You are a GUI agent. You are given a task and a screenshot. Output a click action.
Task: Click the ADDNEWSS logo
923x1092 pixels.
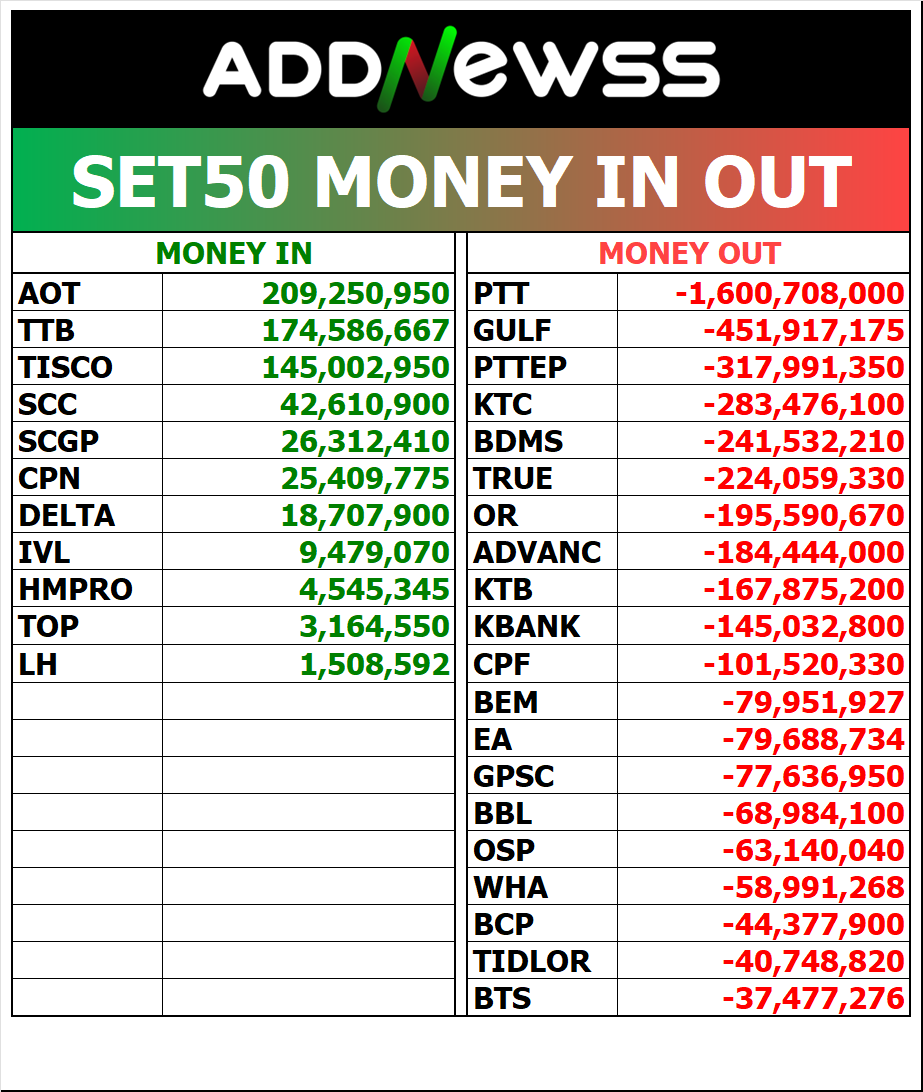click(461, 70)
